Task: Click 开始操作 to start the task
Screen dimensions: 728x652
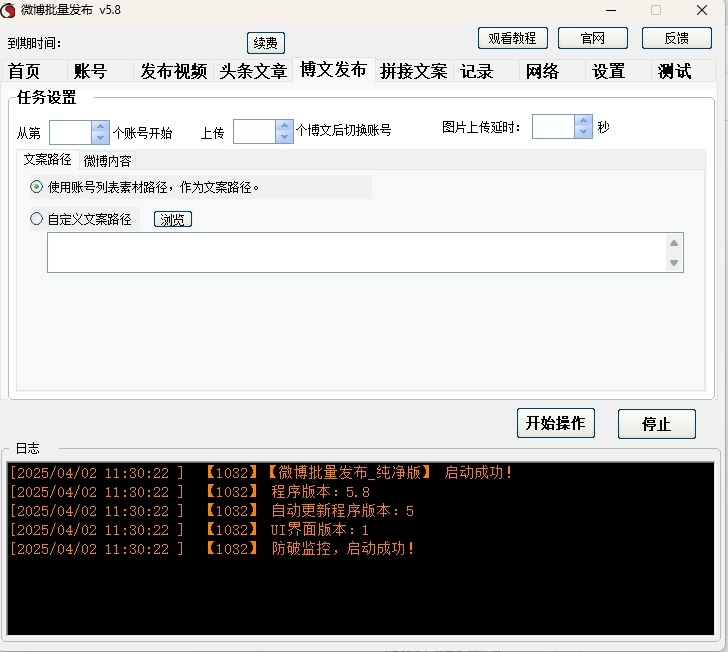Action: pos(556,423)
